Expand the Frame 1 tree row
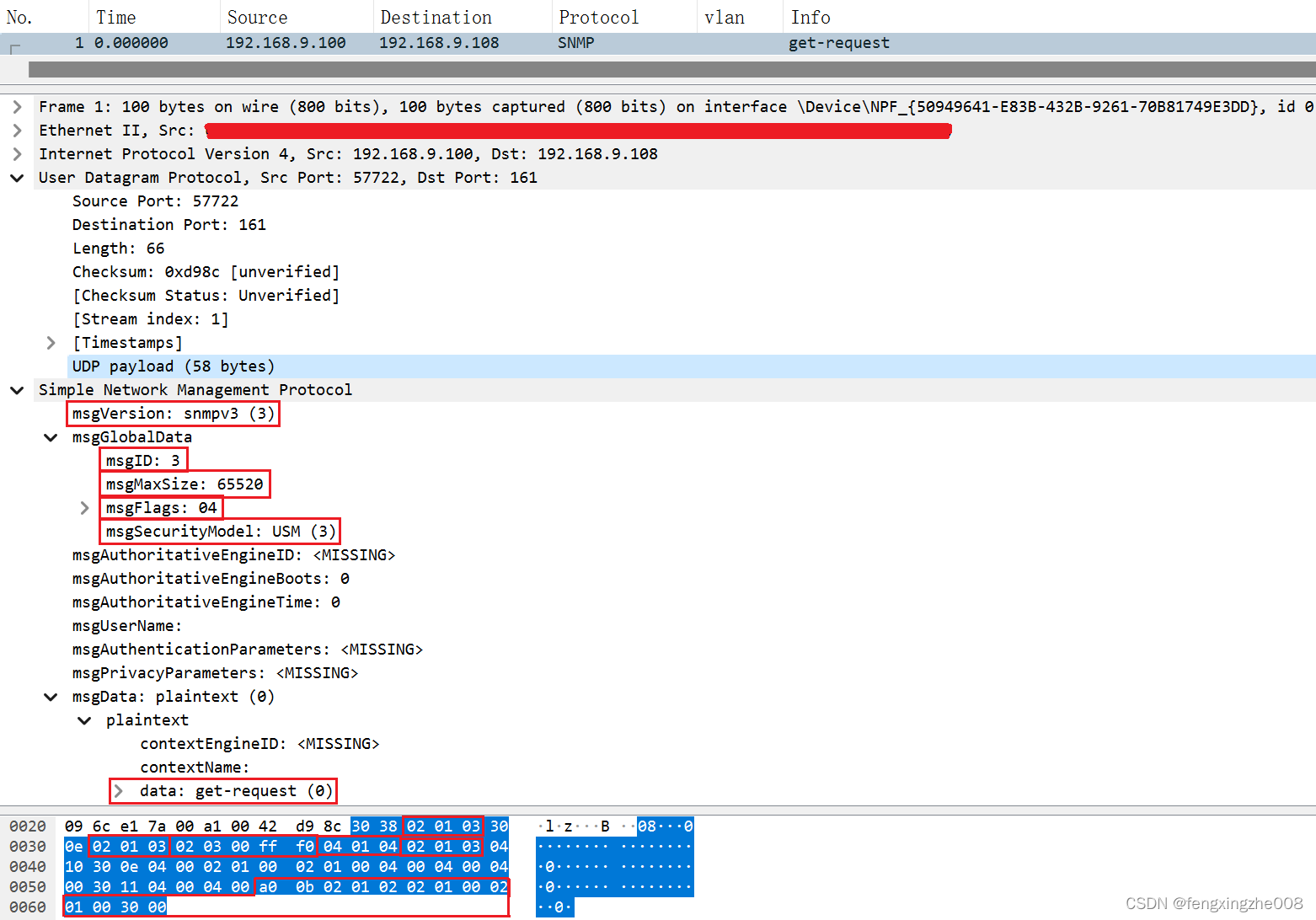Viewport: 1316px width, 920px height. point(17,107)
